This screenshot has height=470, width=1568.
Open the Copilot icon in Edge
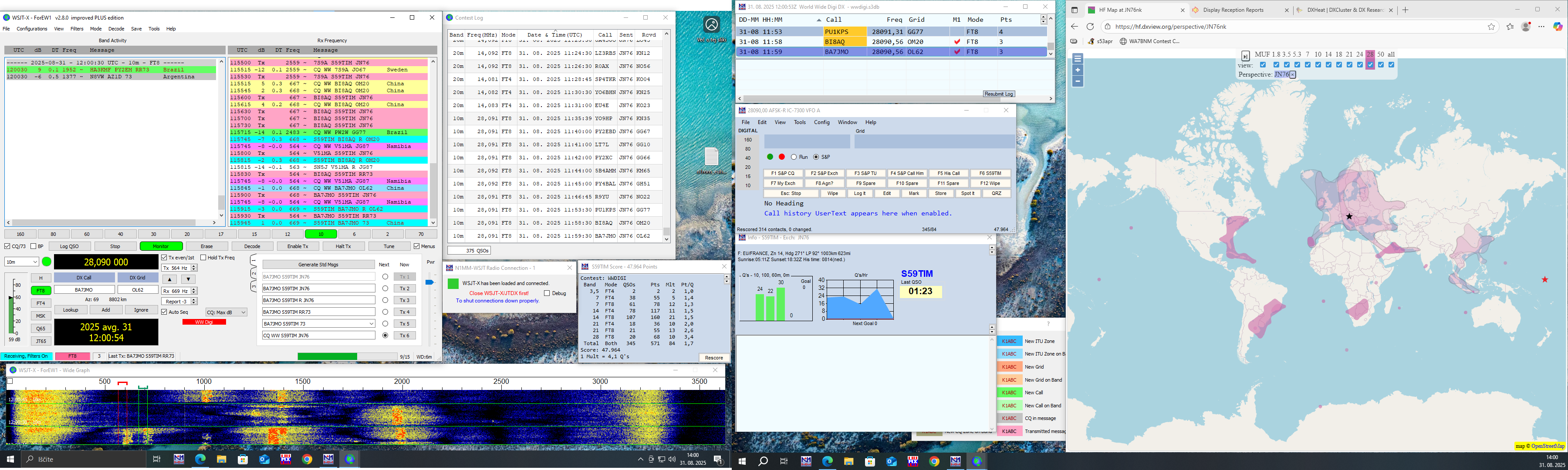tap(1558, 27)
